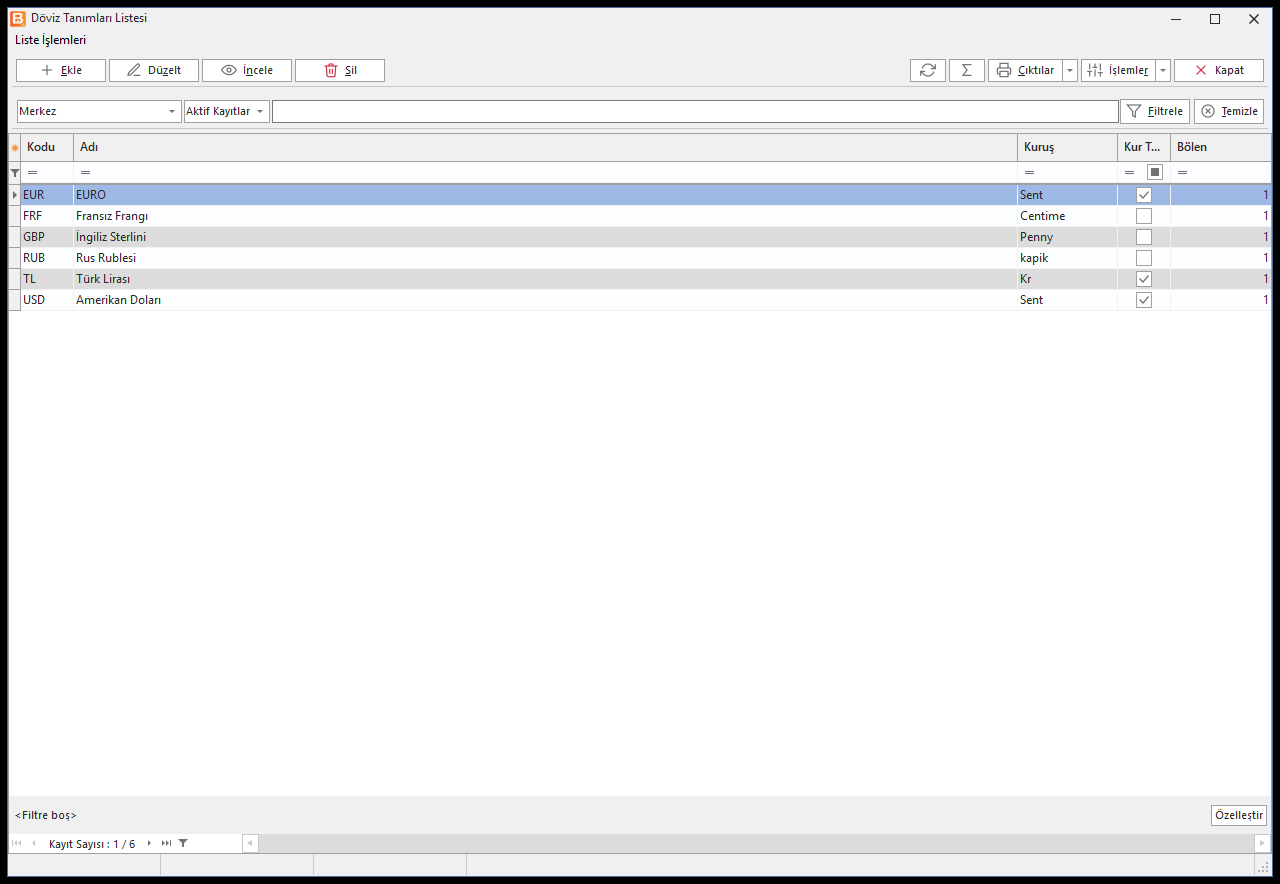Viewport: 1280px width, 884px height.
Task: Click the Çıktılar print button
Action: pyautogui.click(x=1025, y=70)
